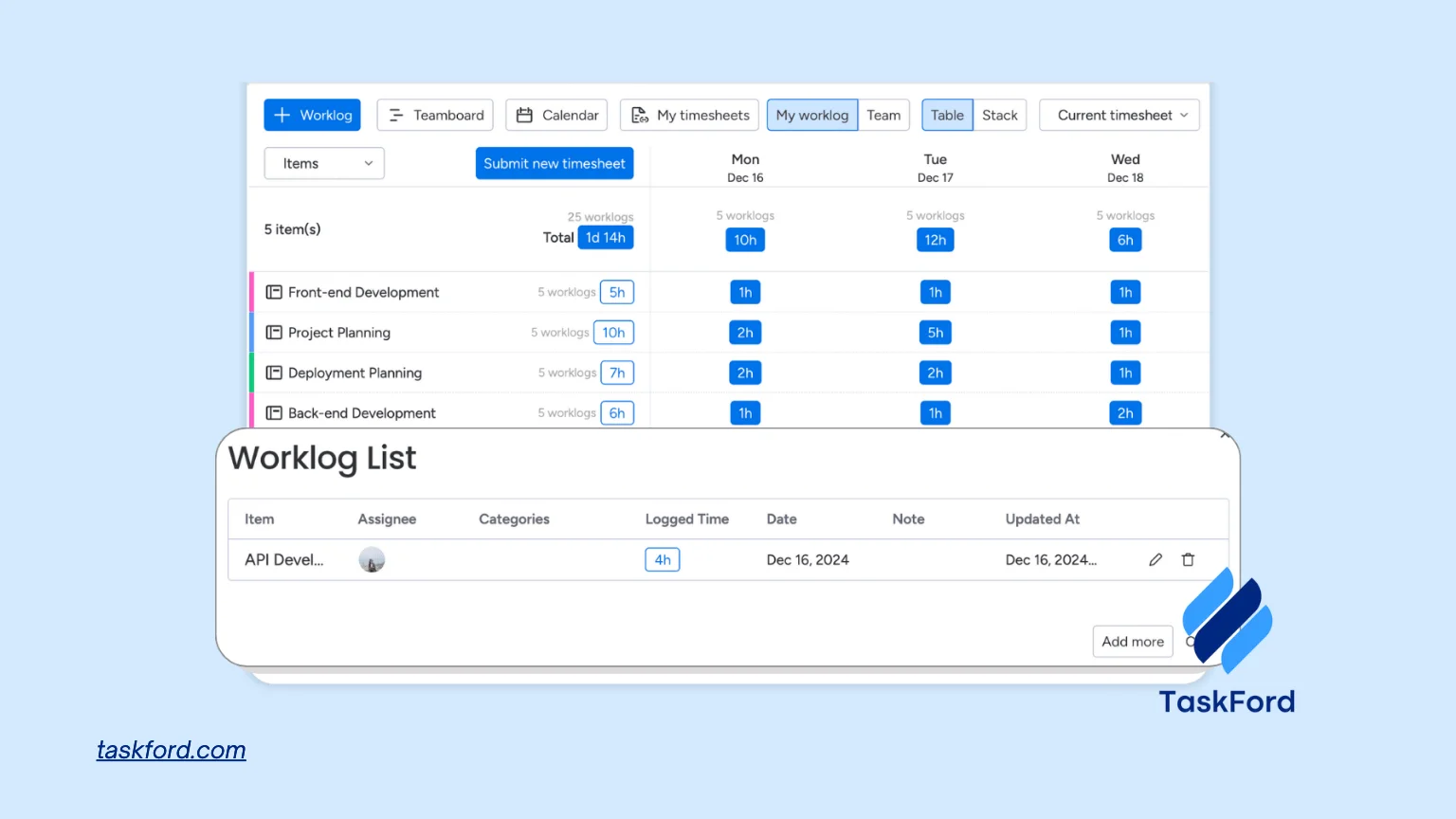
Task: Click the taskford.com link
Action: coord(172,750)
